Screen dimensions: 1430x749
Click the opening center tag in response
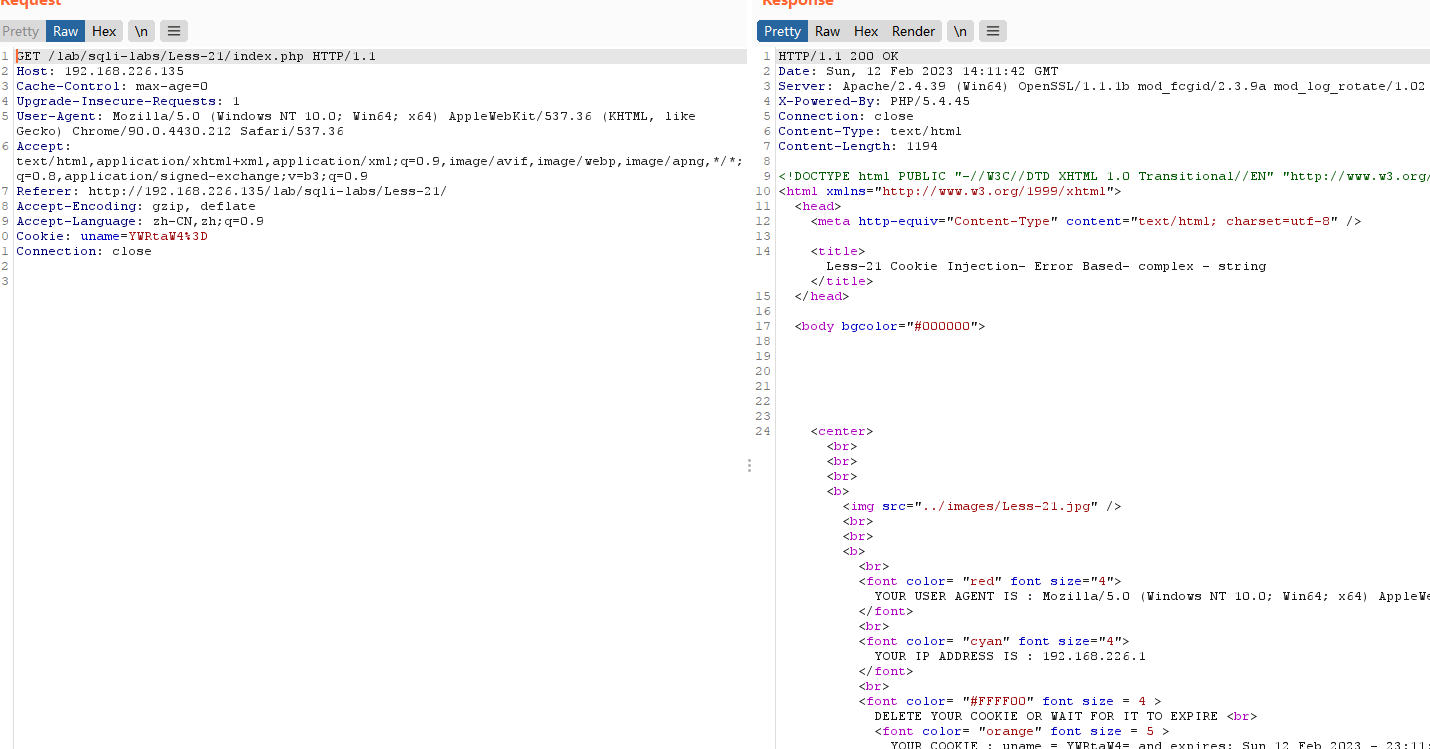coord(842,431)
